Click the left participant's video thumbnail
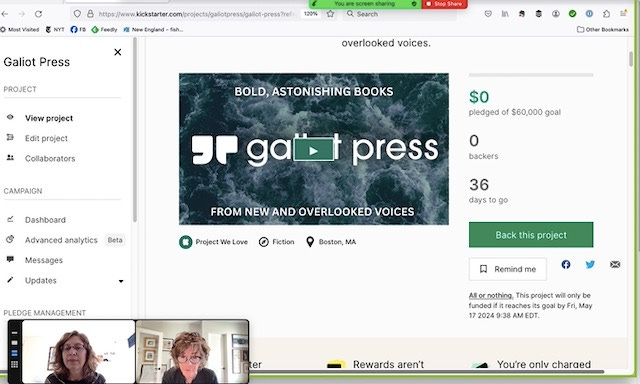The width and height of the screenshot is (640, 384). point(78,352)
